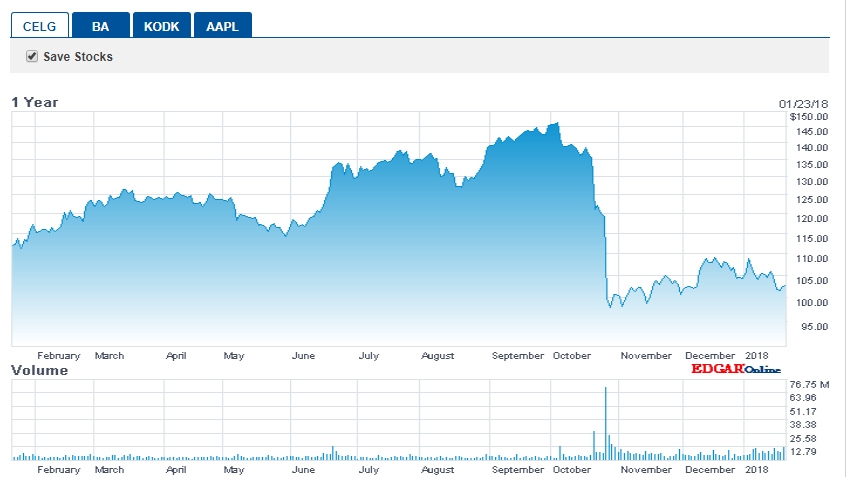View the AAPL stock tab
Image resolution: width=852 pixels, height=477 pixels.
click(x=223, y=26)
